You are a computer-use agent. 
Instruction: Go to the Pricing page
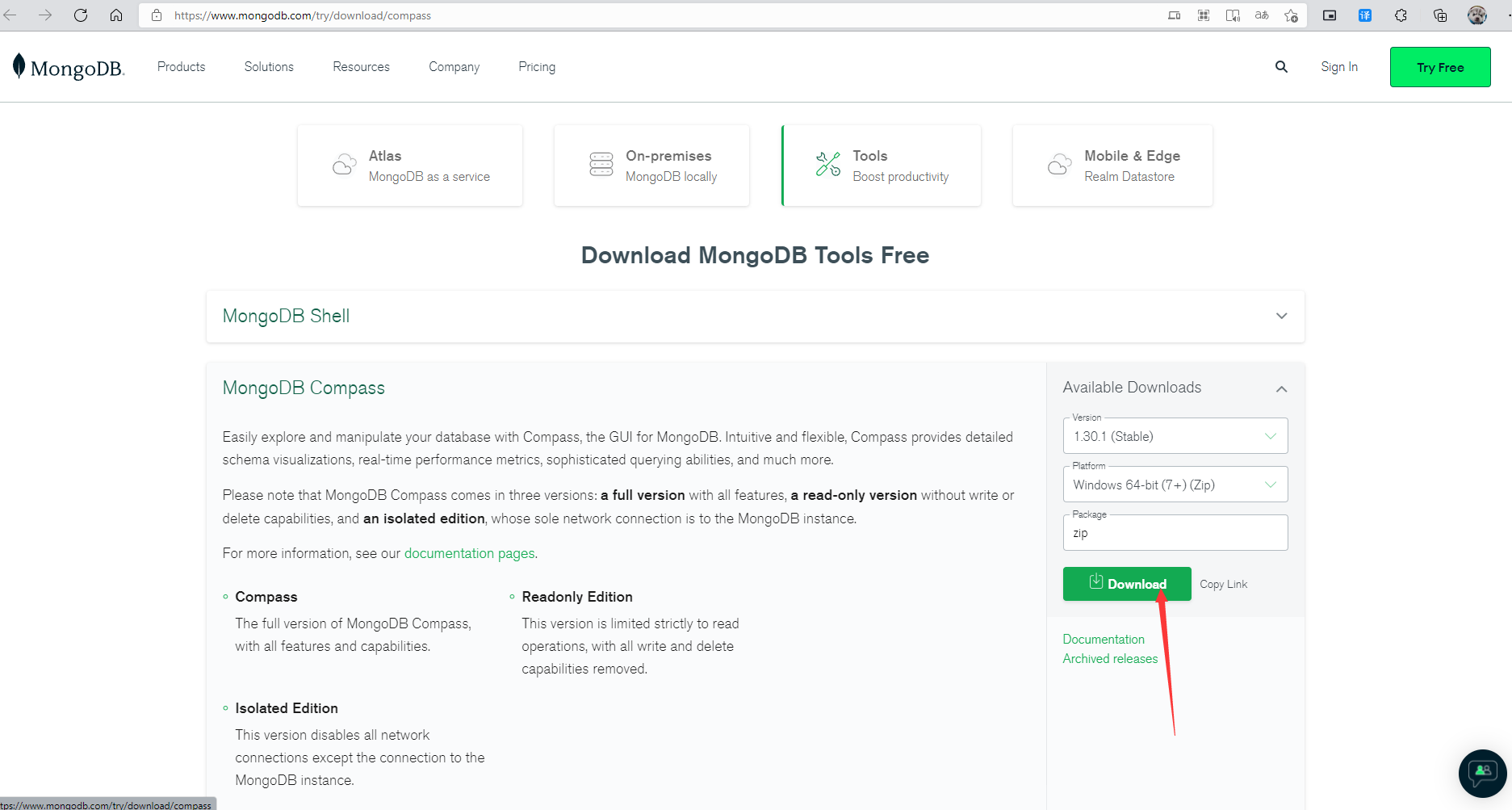coord(537,67)
